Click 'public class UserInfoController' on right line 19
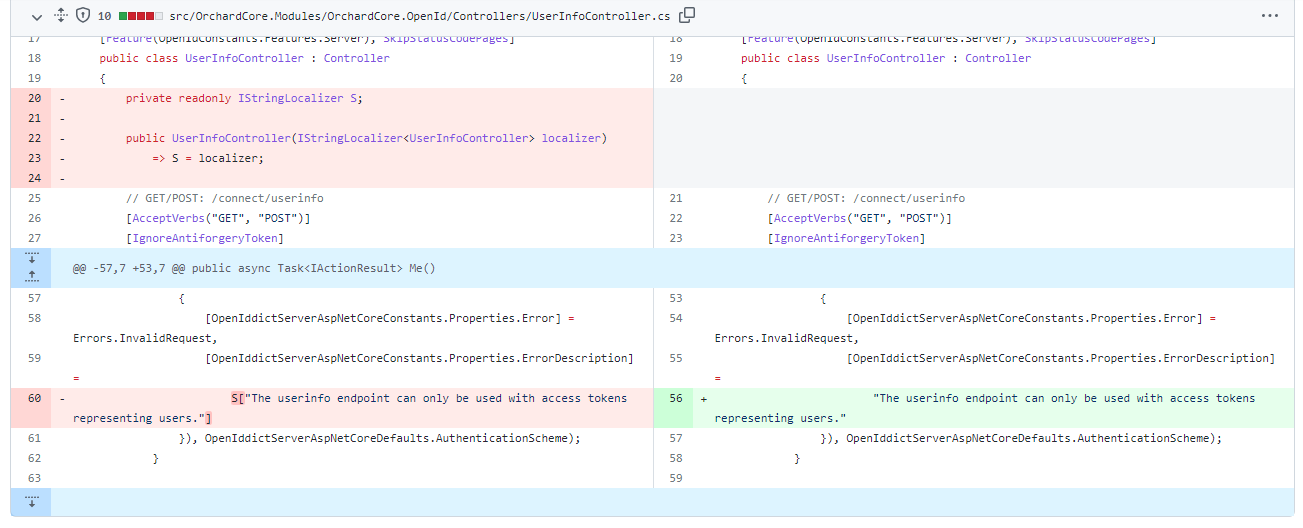The width and height of the screenshot is (1303, 528). (x=886, y=58)
